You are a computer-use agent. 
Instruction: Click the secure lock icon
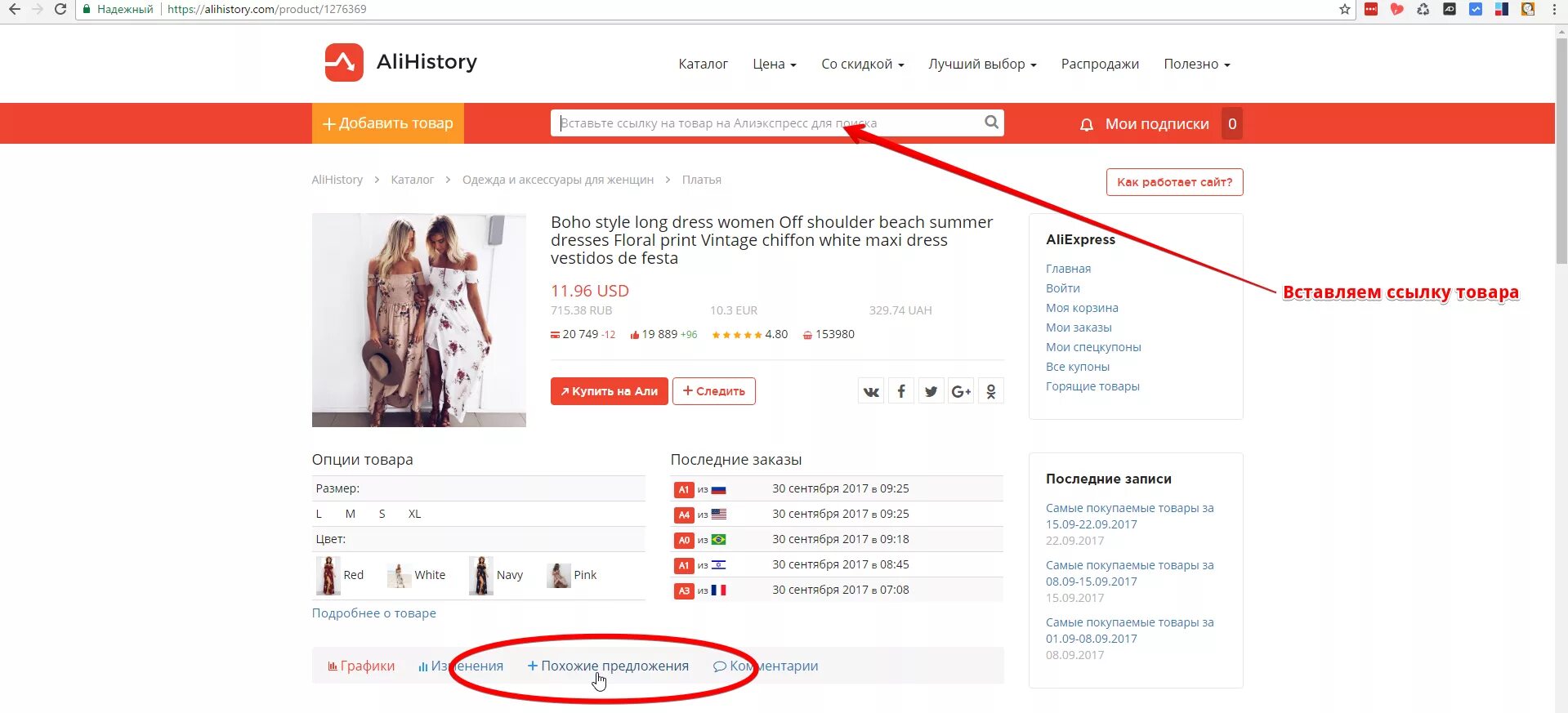(x=87, y=10)
